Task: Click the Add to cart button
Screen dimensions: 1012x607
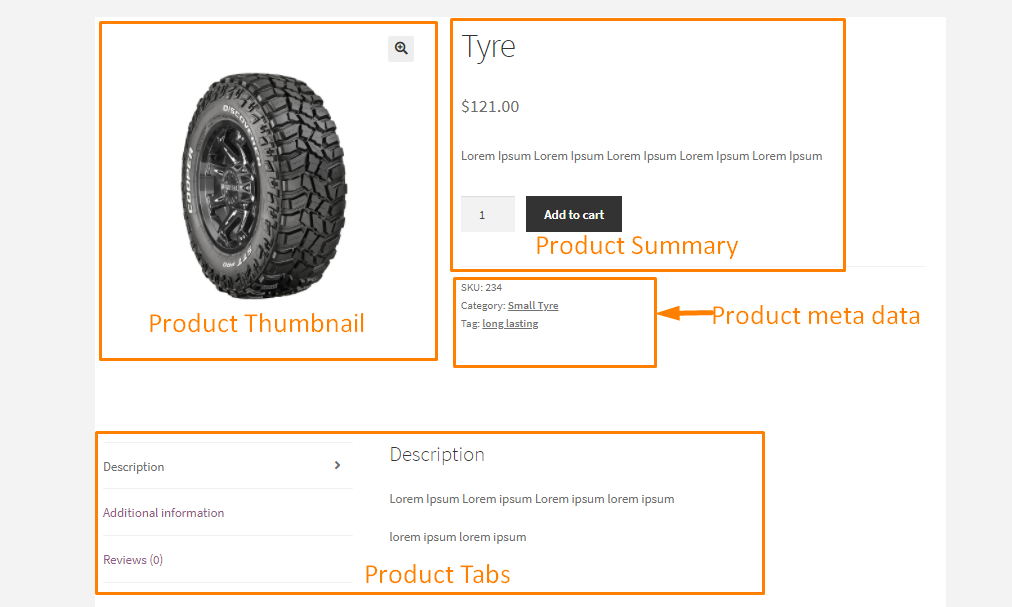Action: point(574,214)
